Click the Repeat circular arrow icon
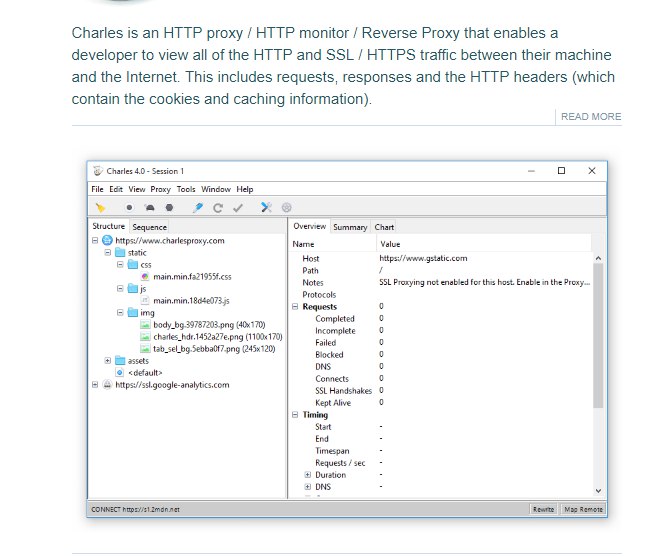This screenshot has width=663, height=556. [218, 208]
